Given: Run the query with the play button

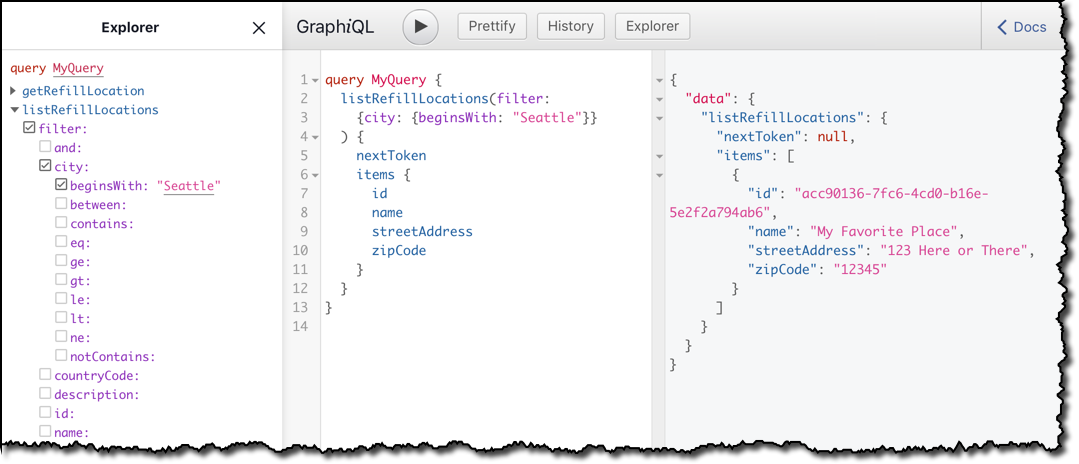Looking at the screenshot, I should coord(420,27).
